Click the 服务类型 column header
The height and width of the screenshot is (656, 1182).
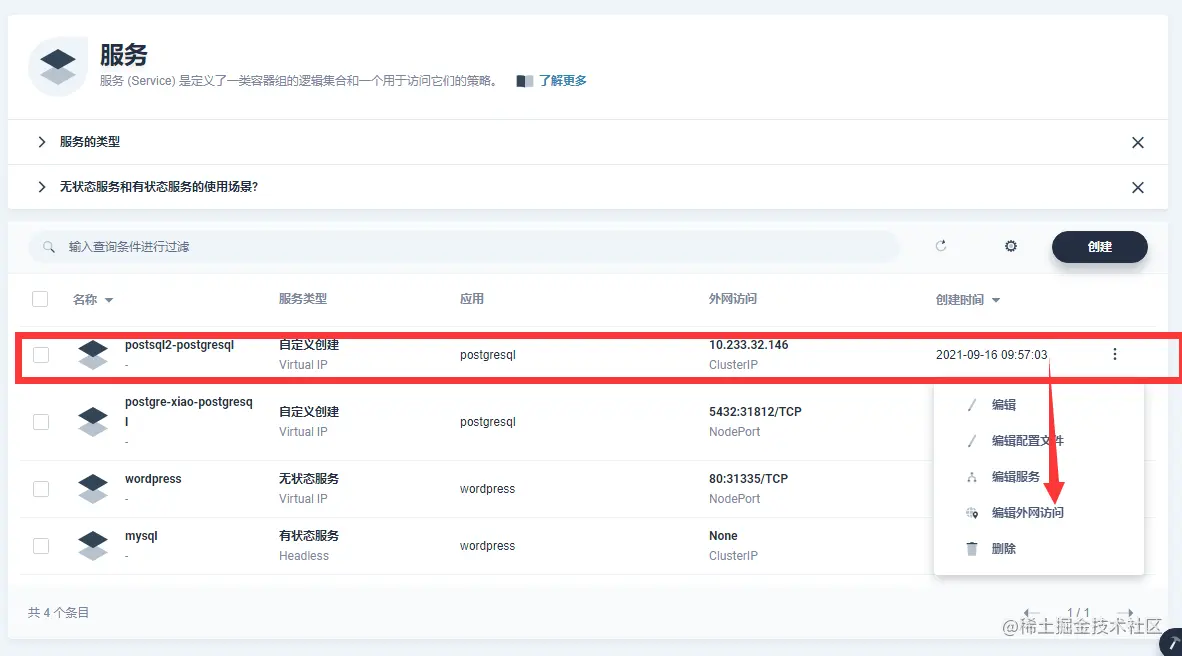click(303, 299)
